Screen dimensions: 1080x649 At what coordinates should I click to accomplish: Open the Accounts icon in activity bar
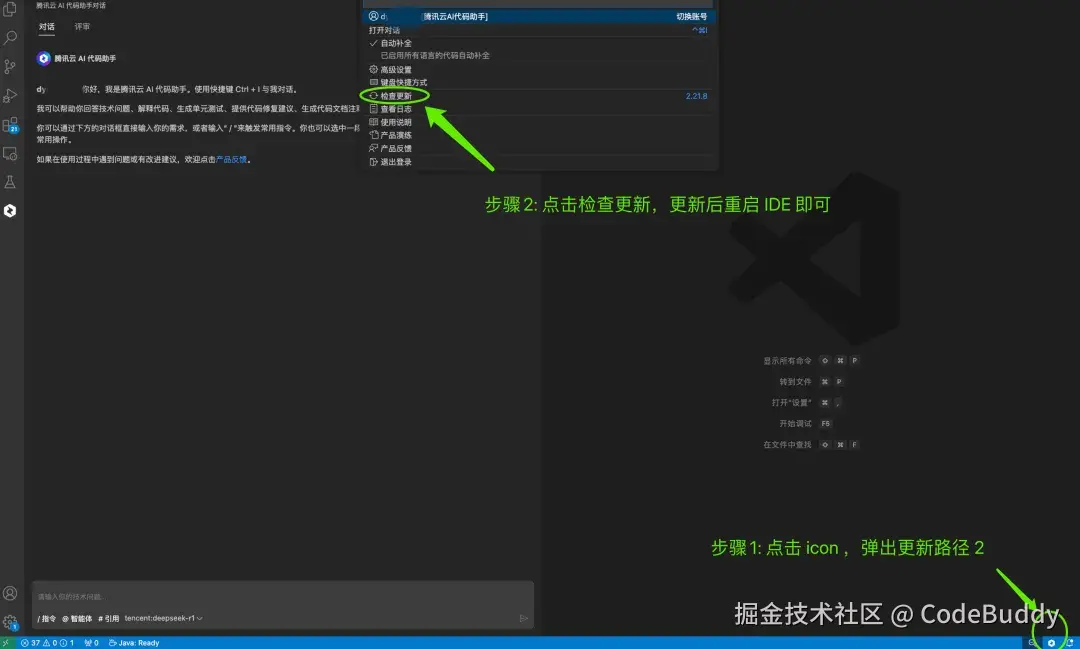[x=10, y=593]
